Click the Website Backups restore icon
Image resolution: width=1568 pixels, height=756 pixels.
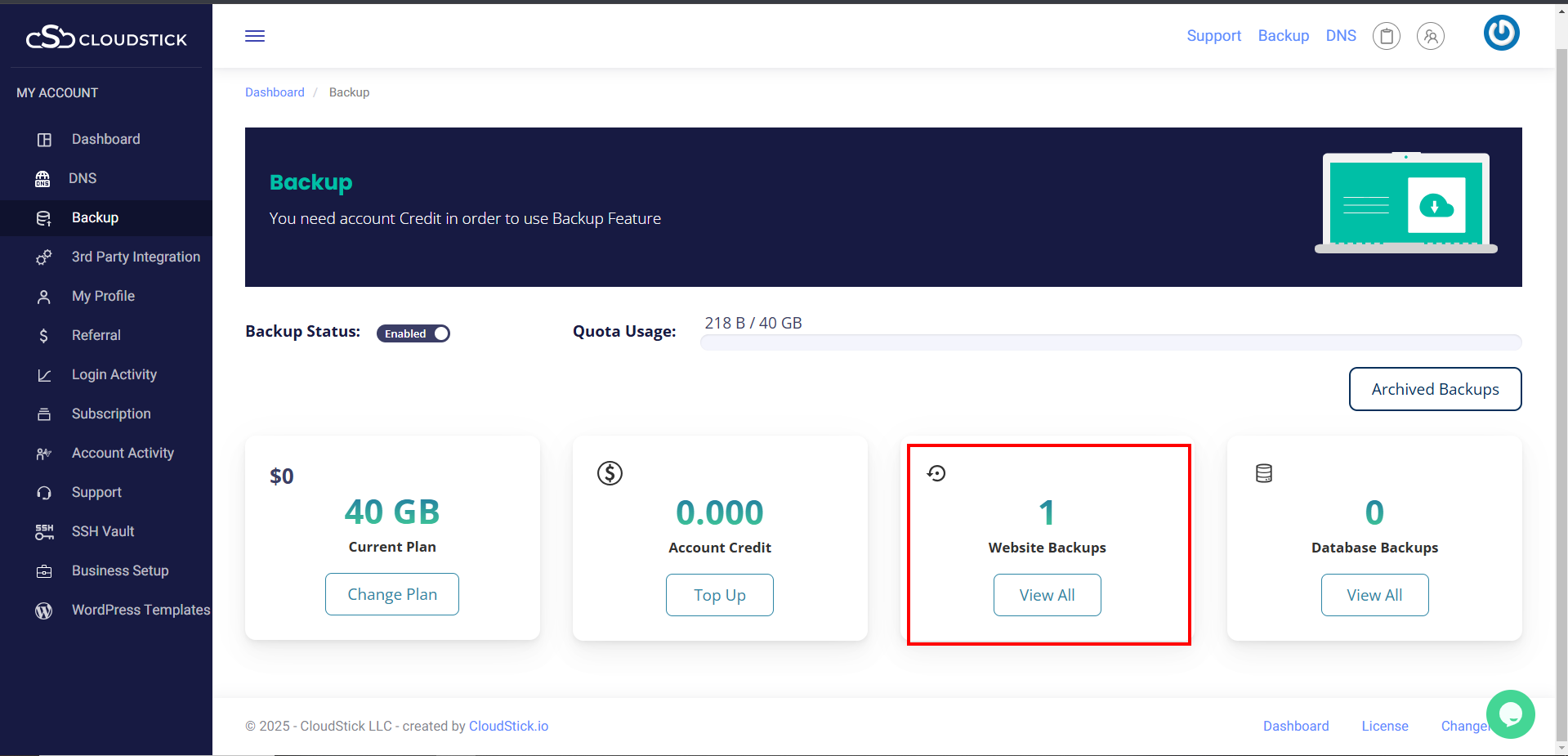pyautogui.click(x=936, y=473)
